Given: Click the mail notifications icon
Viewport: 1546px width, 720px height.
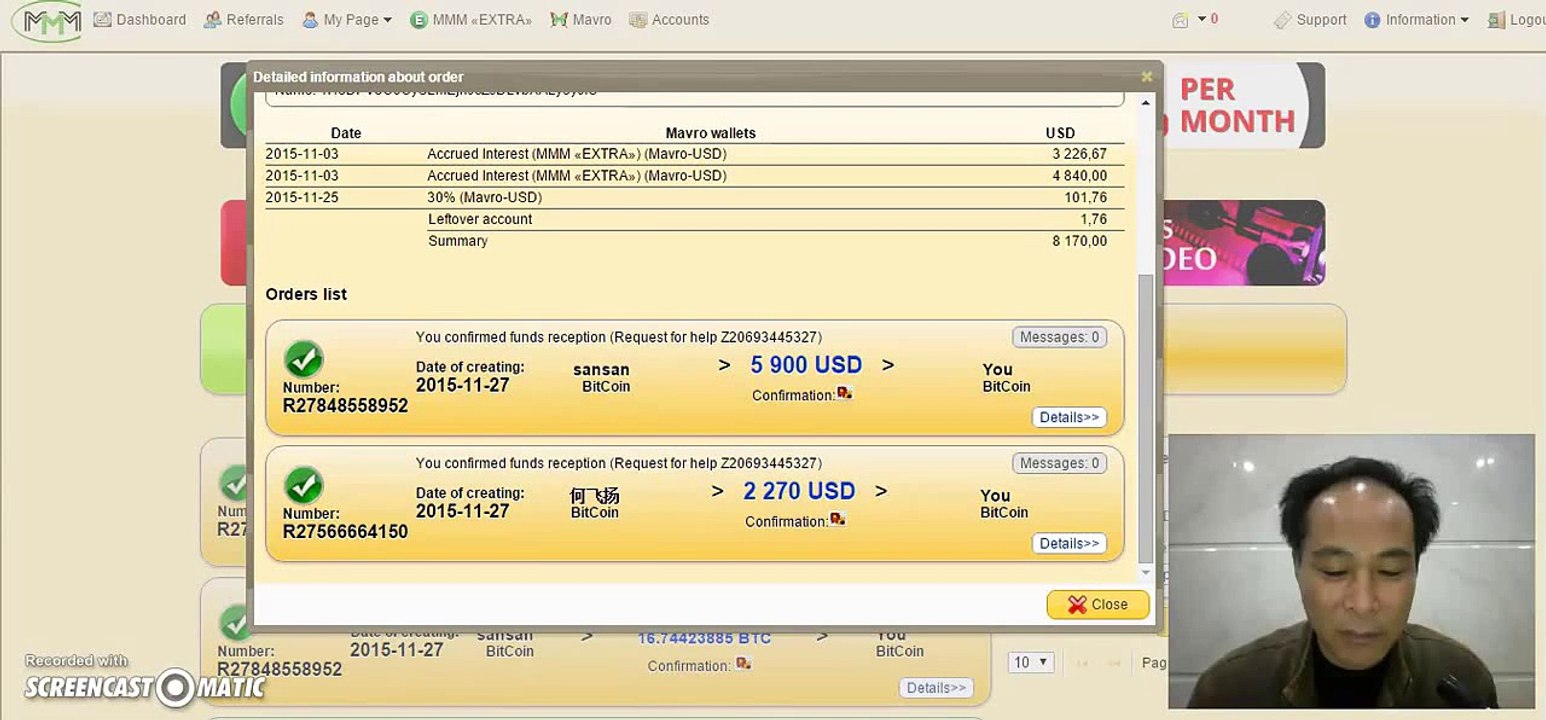Looking at the screenshot, I should click(1180, 20).
